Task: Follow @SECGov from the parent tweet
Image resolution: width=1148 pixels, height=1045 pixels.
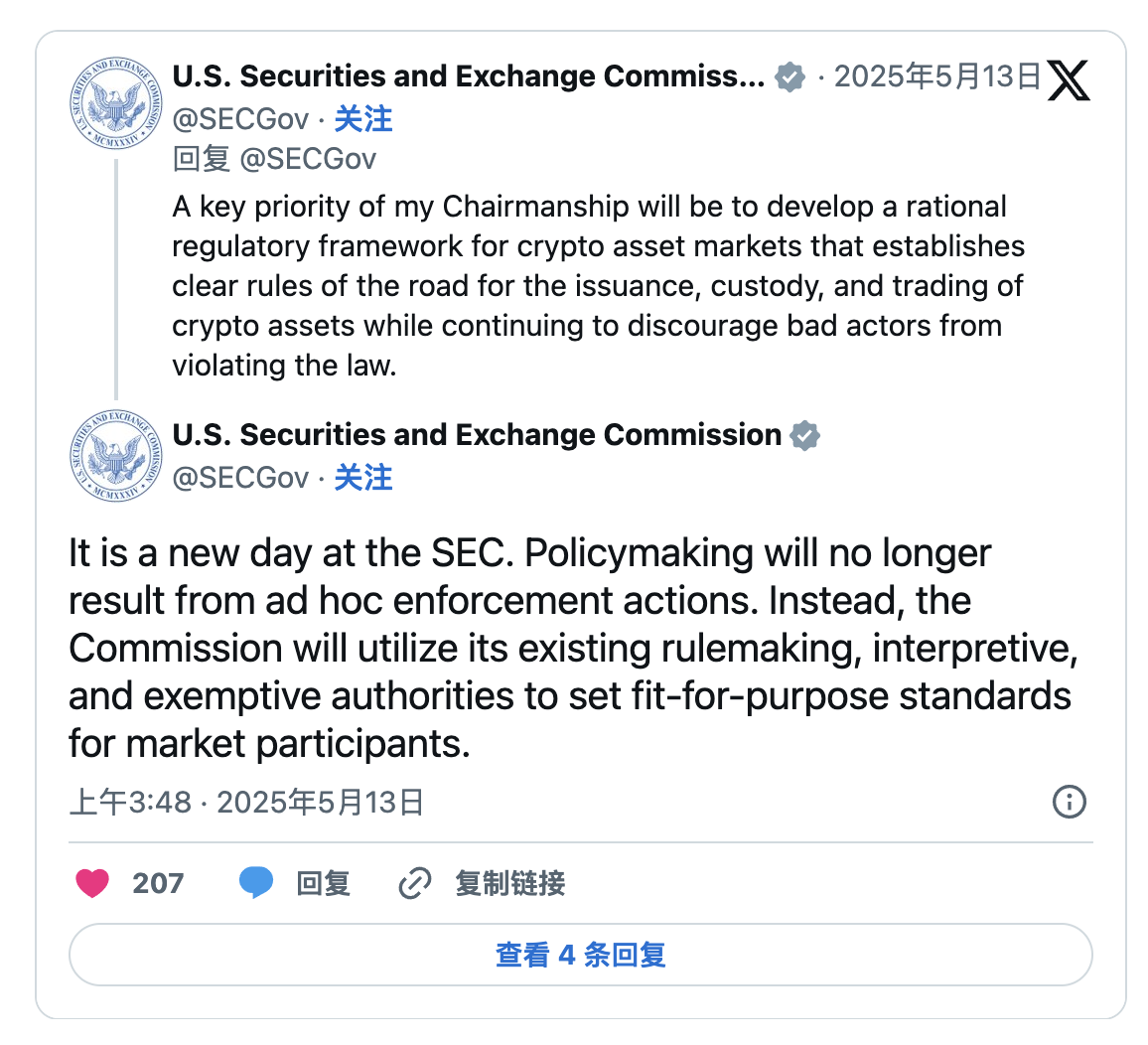Action: click(362, 120)
